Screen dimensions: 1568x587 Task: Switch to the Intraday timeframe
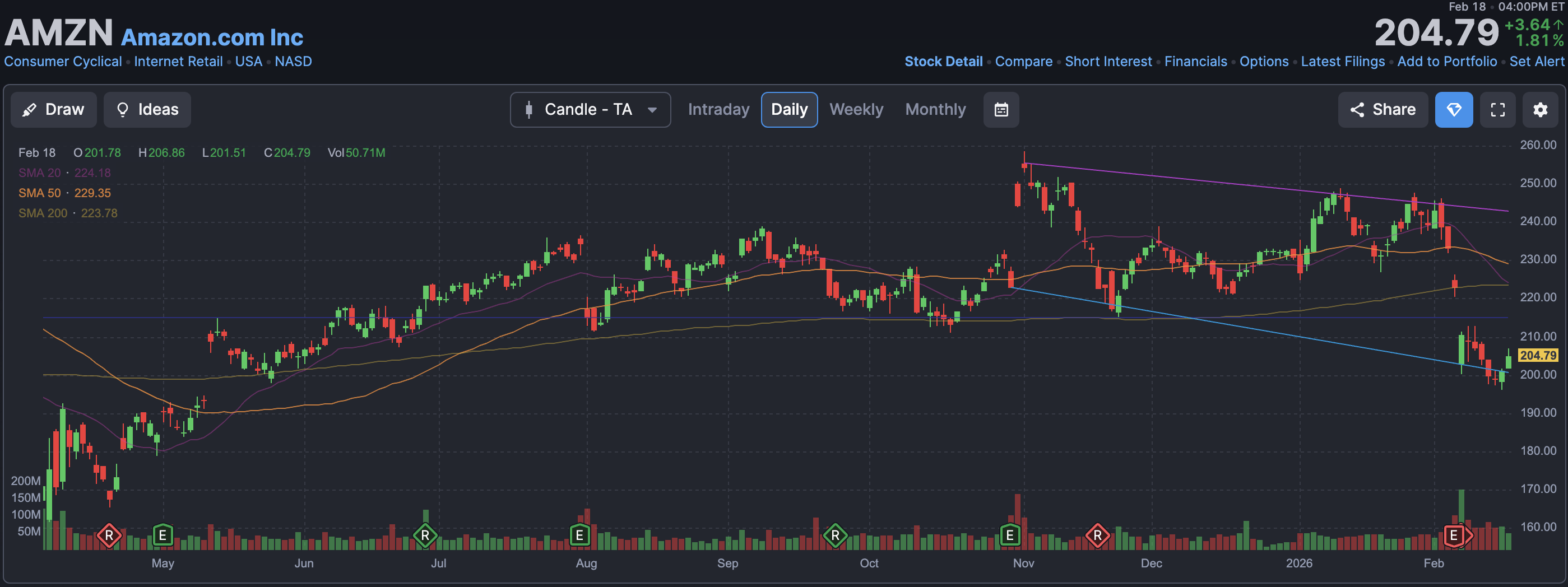(x=718, y=109)
